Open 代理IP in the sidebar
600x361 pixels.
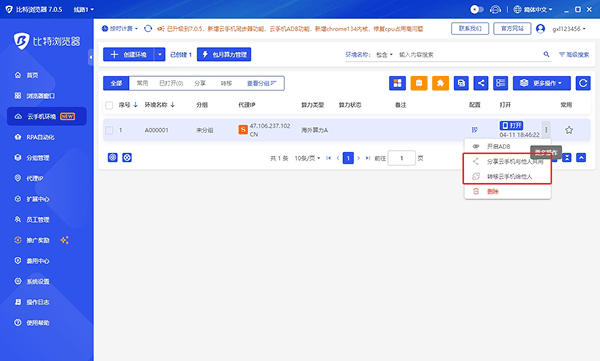coord(29,178)
